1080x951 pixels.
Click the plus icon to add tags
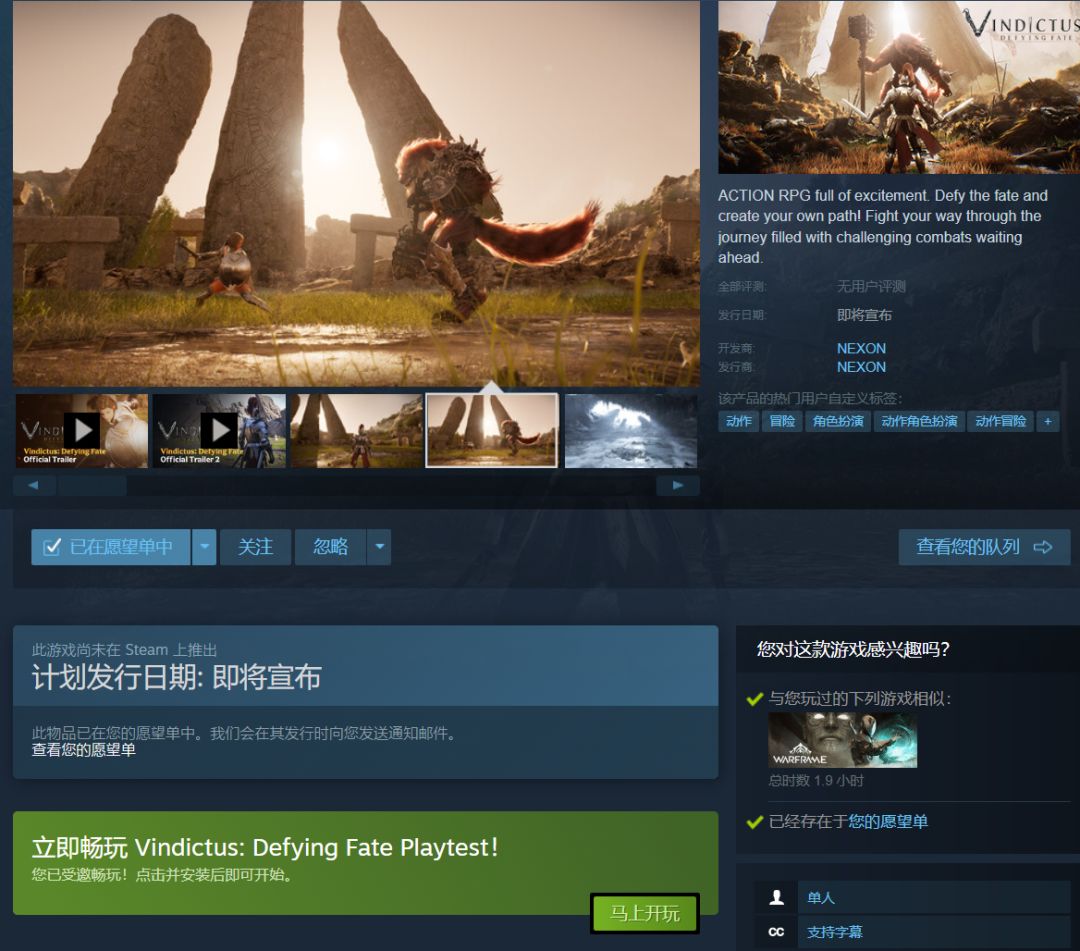click(1048, 421)
